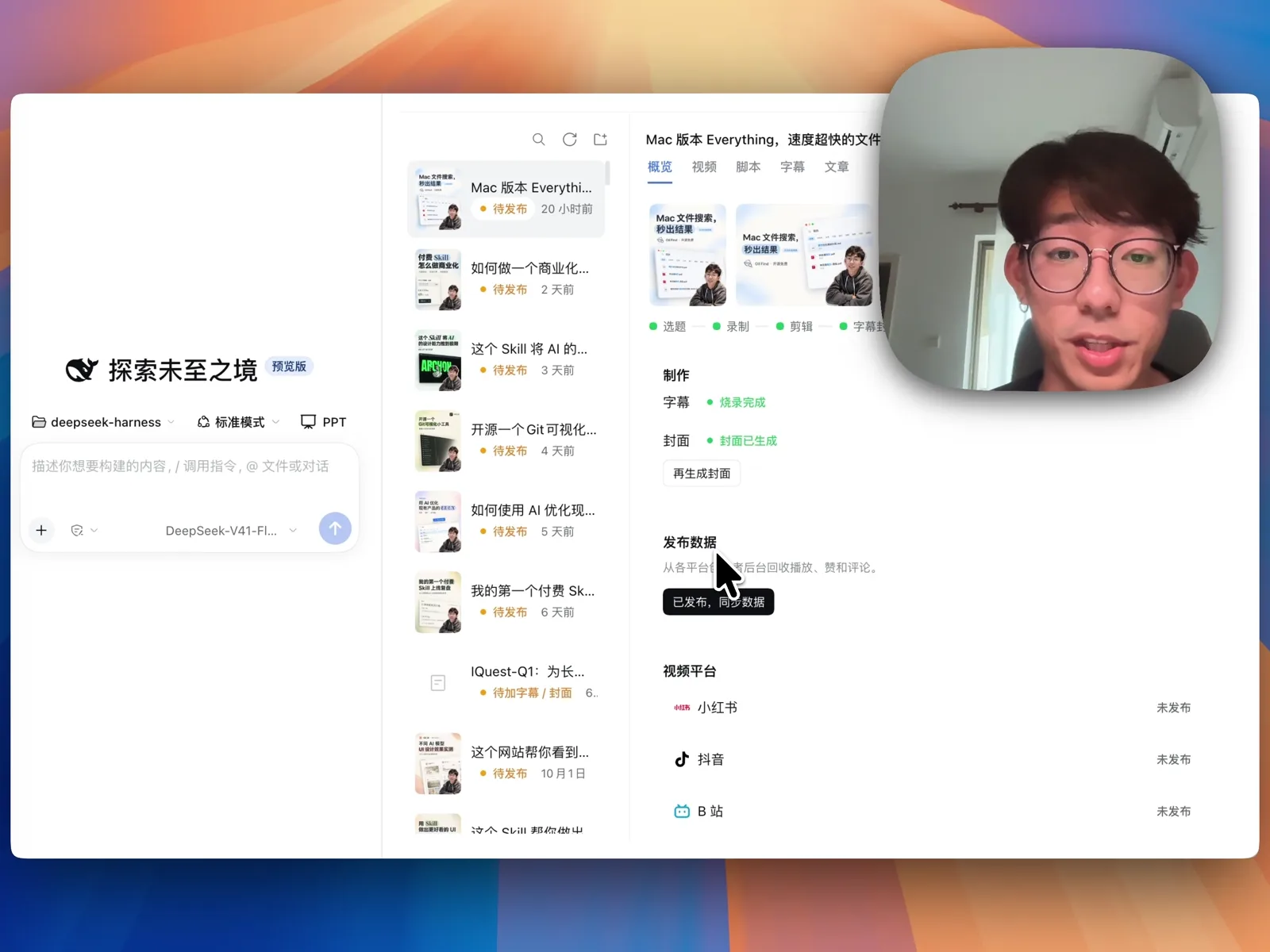Screen dimensions: 1270x952
Task: Click the 烧录完成 subtitle status
Action: click(737, 402)
